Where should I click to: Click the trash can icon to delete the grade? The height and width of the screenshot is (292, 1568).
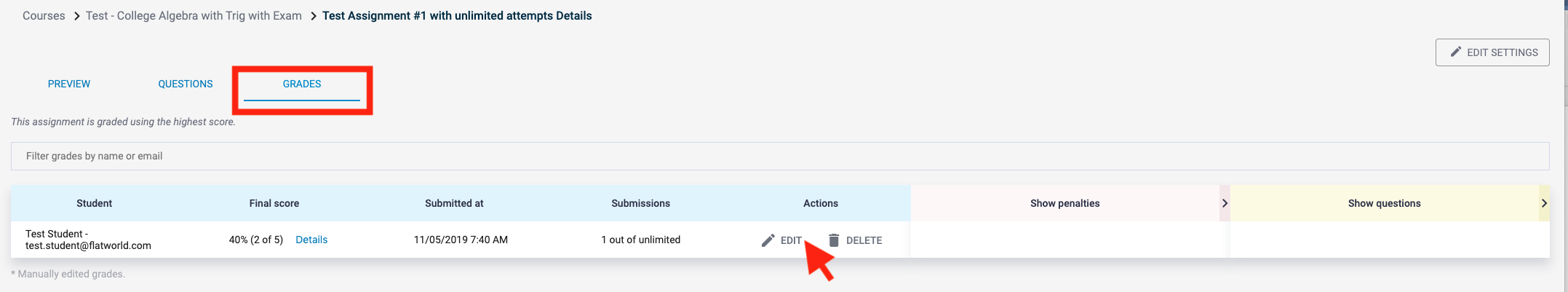(x=834, y=240)
